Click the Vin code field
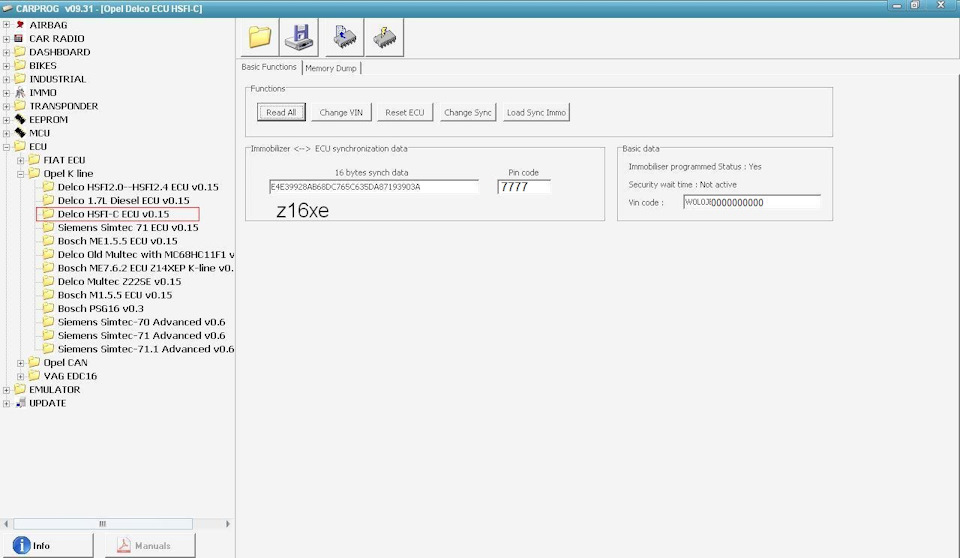The height and width of the screenshot is (558, 960). point(752,202)
